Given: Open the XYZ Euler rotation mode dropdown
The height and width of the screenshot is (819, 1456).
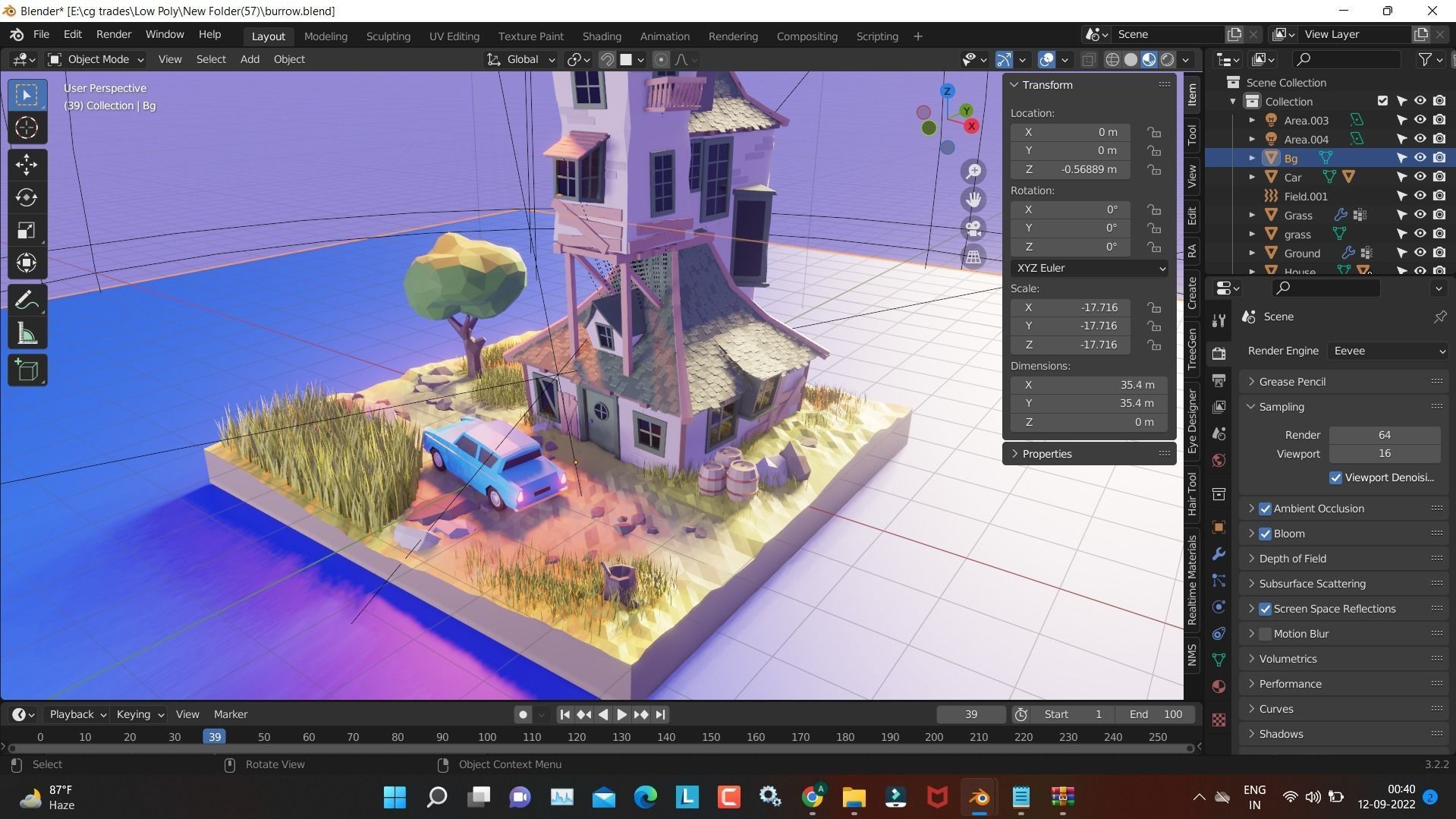Looking at the screenshot, I should [1089, 267].
